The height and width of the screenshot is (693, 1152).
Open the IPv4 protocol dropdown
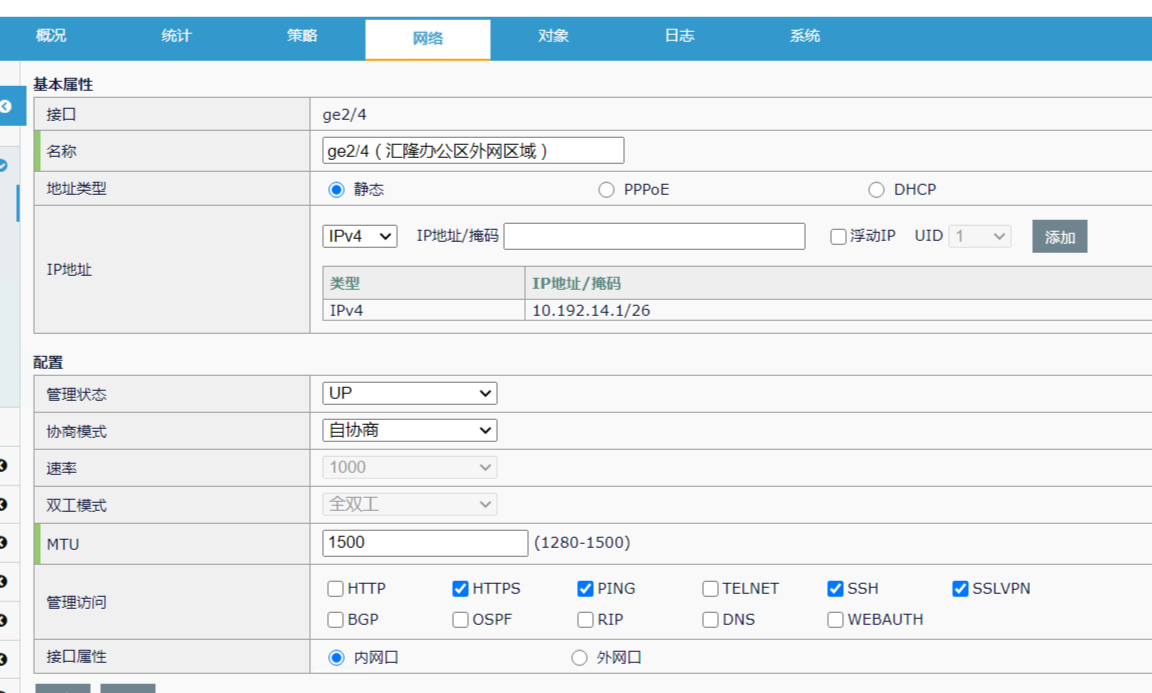pyautogui.click(x=360, y=236)
